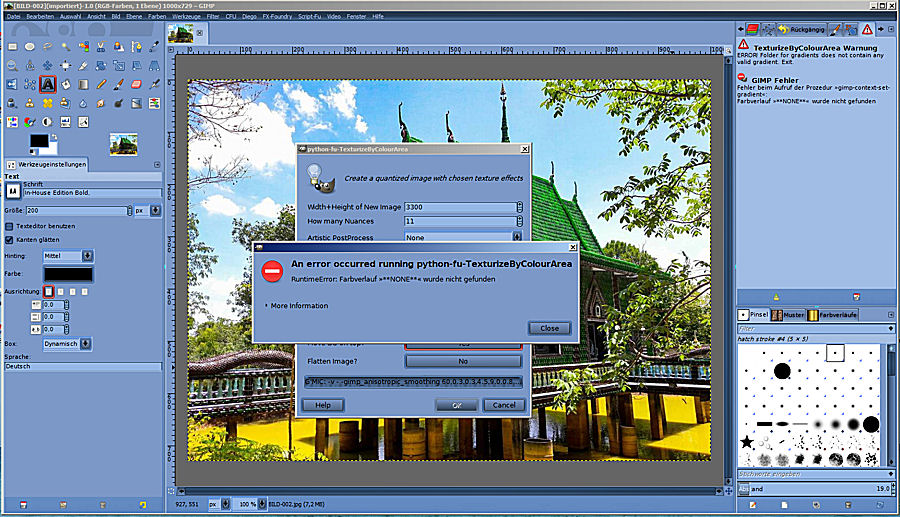
Task: Open the Artistic PostProcess 'None' dropdown
Action: [x=463, y=237]
